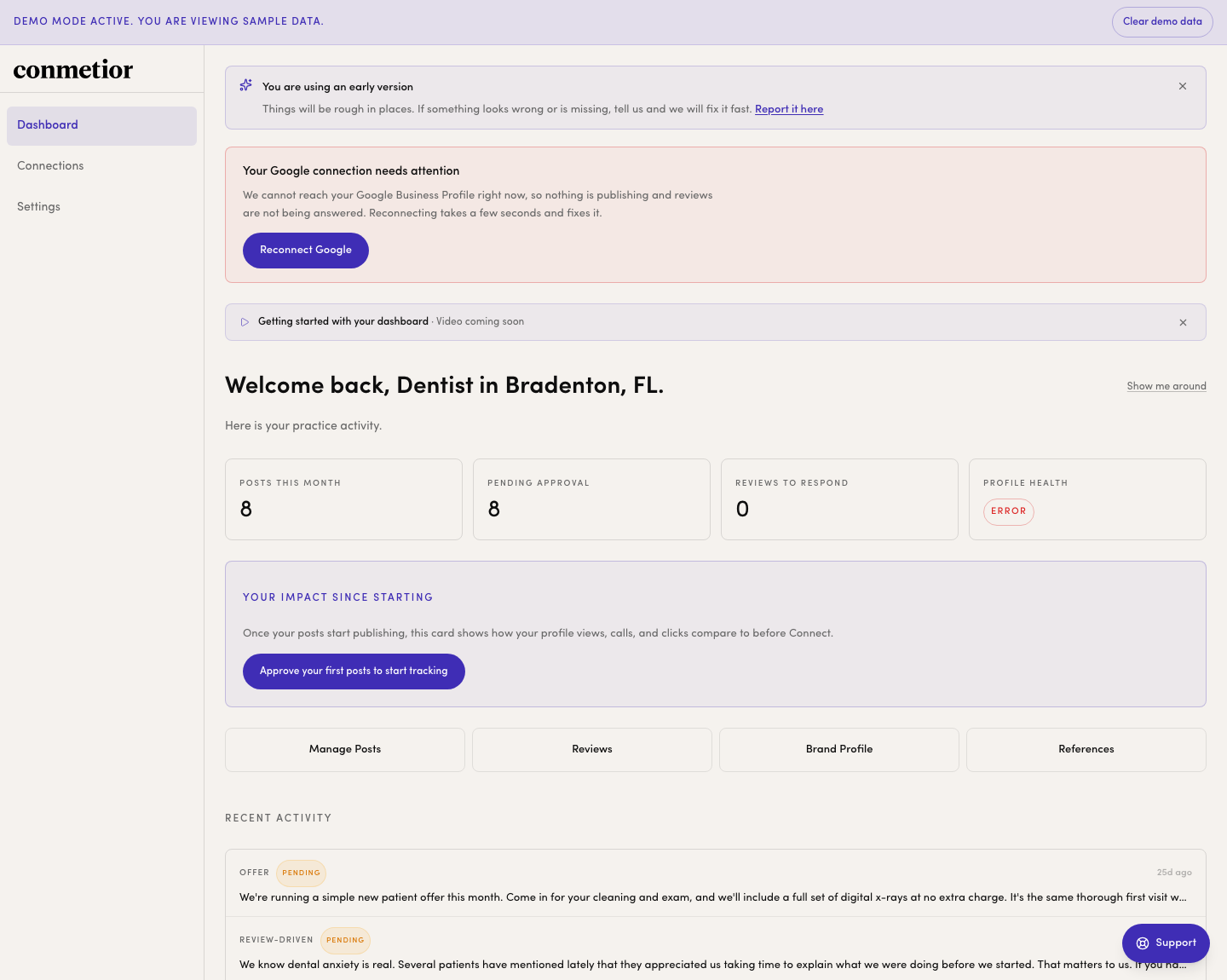Open Brand Profile
Viewport: 1227px width, 980px height.
pos(839,750)
